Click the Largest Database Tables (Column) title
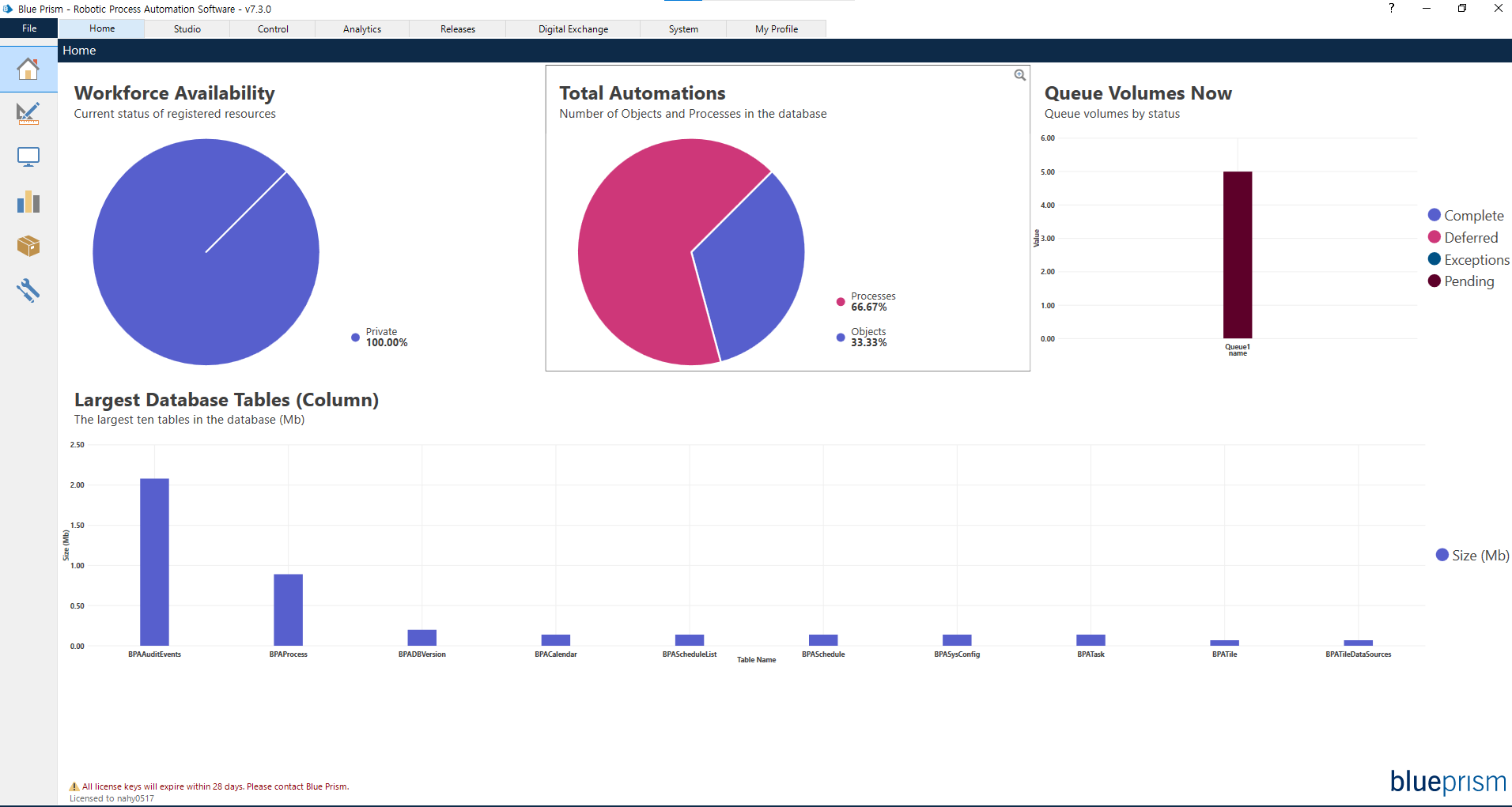Image resolution: width=1512 pixels, height=807 pixels. (226, 400)
